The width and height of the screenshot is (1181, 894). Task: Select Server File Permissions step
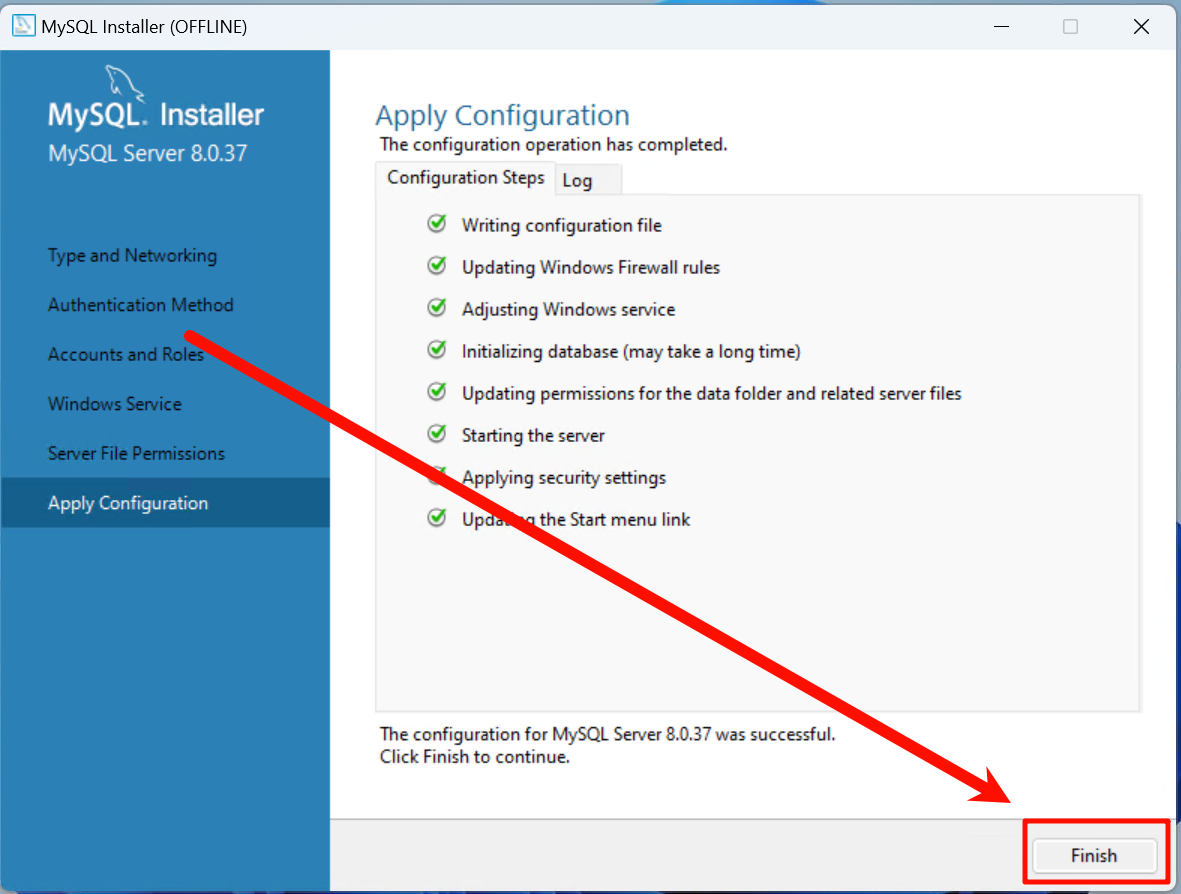click(136, 453)
